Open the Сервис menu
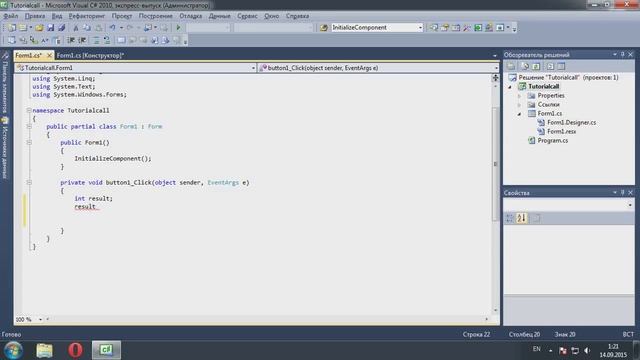640x360 pixels. click(247, 16)
